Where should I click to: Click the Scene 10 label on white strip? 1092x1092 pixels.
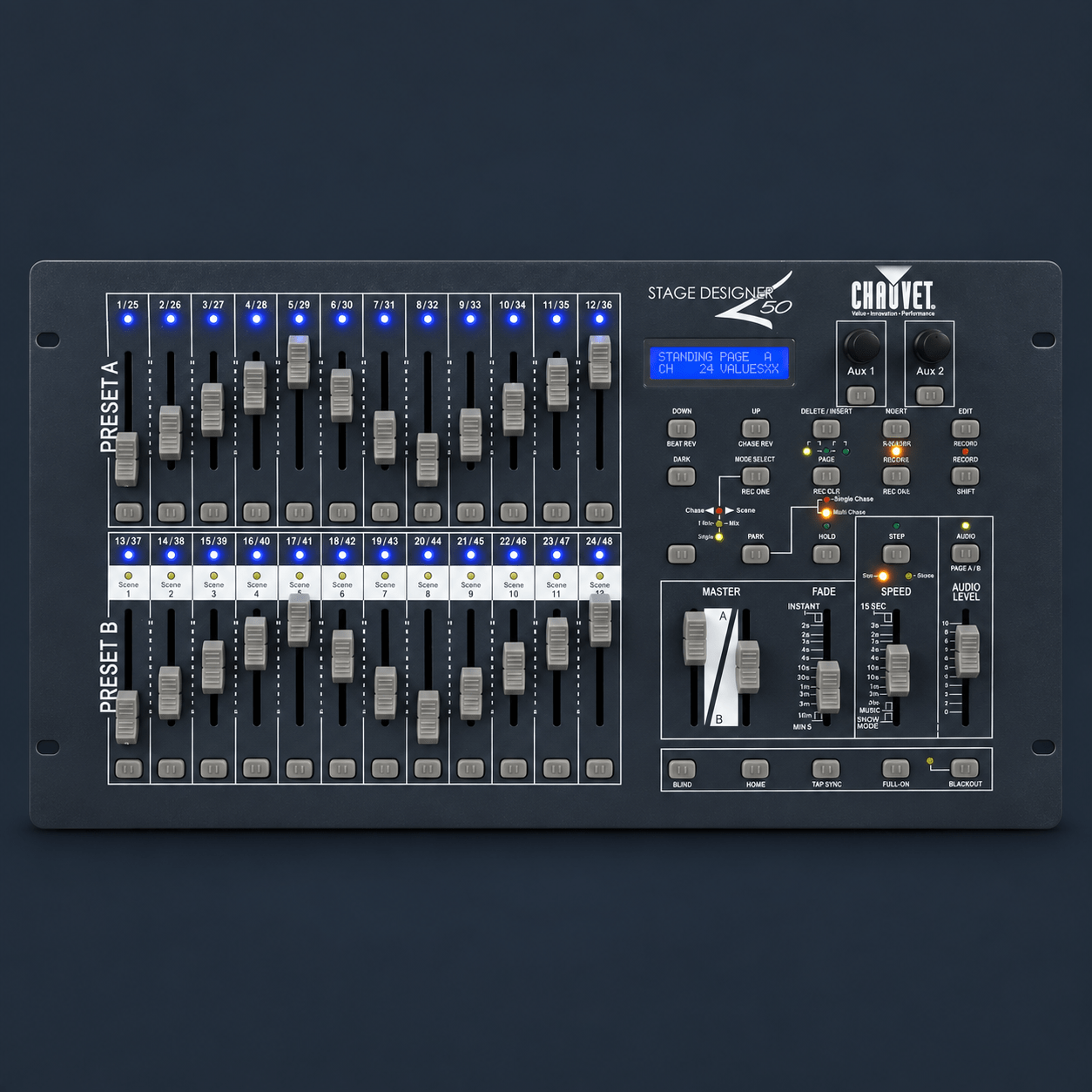514,590
